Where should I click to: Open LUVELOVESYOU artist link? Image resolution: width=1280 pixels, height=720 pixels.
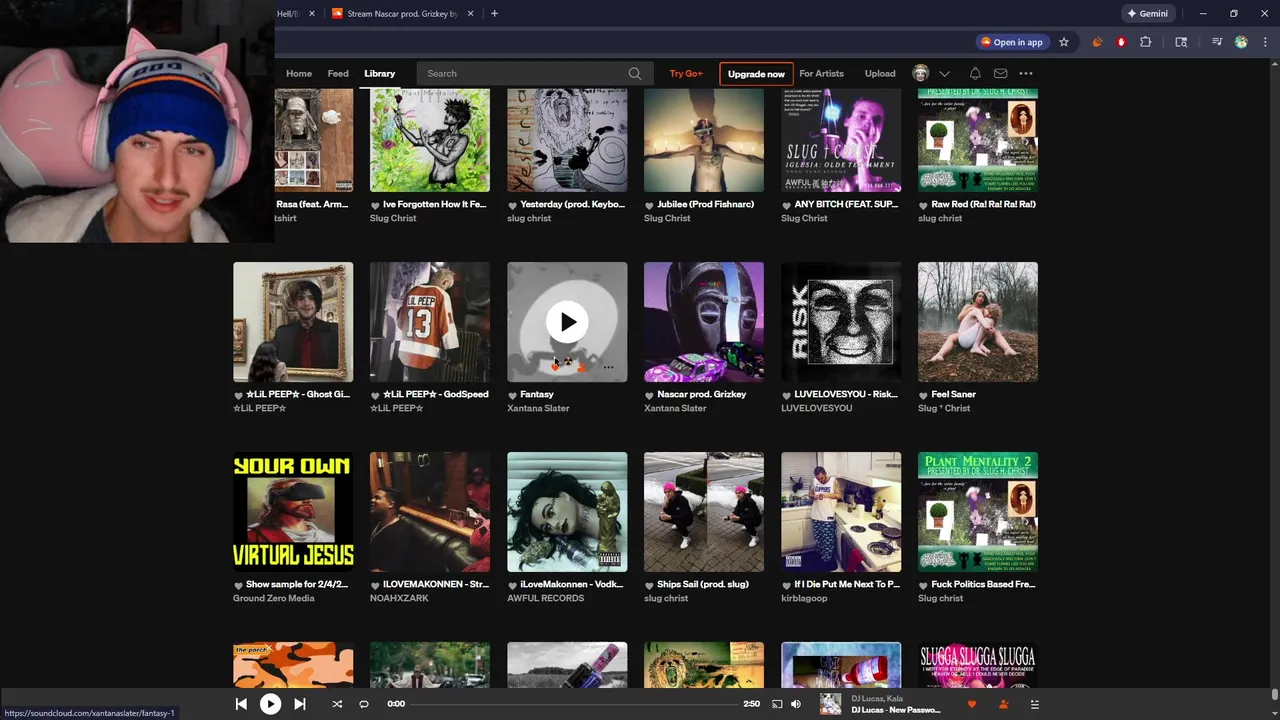pos(817,408)
